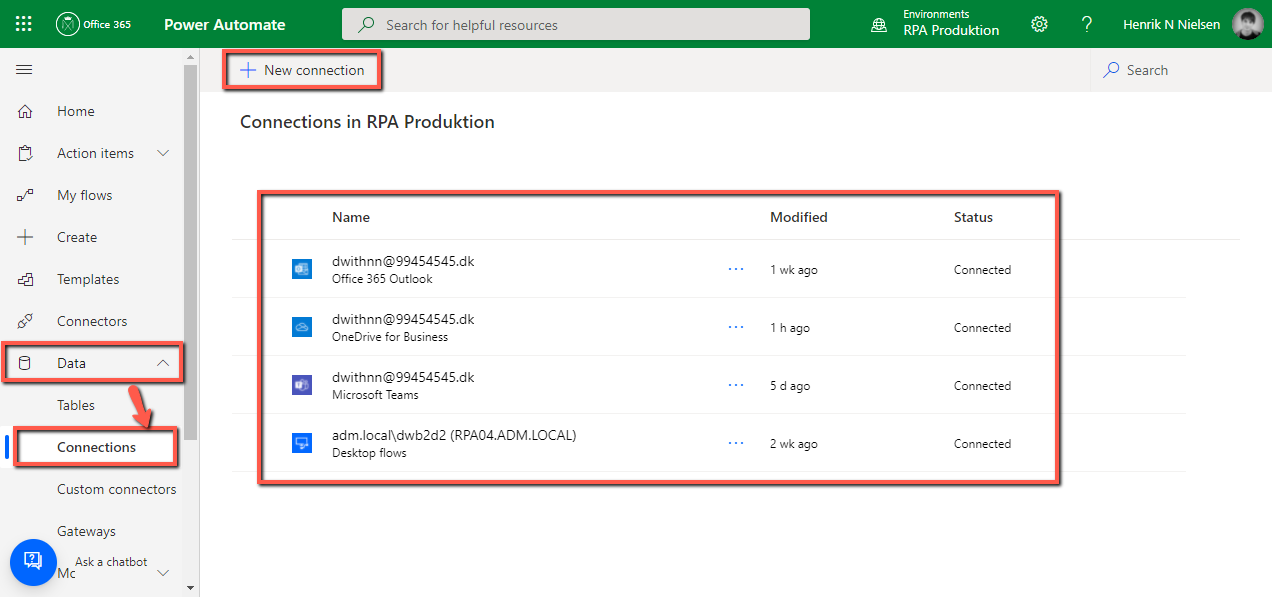Select the Microsoft Teams connection name
1272x597 pixels.
pyautogui.click(x=403, y=378)
